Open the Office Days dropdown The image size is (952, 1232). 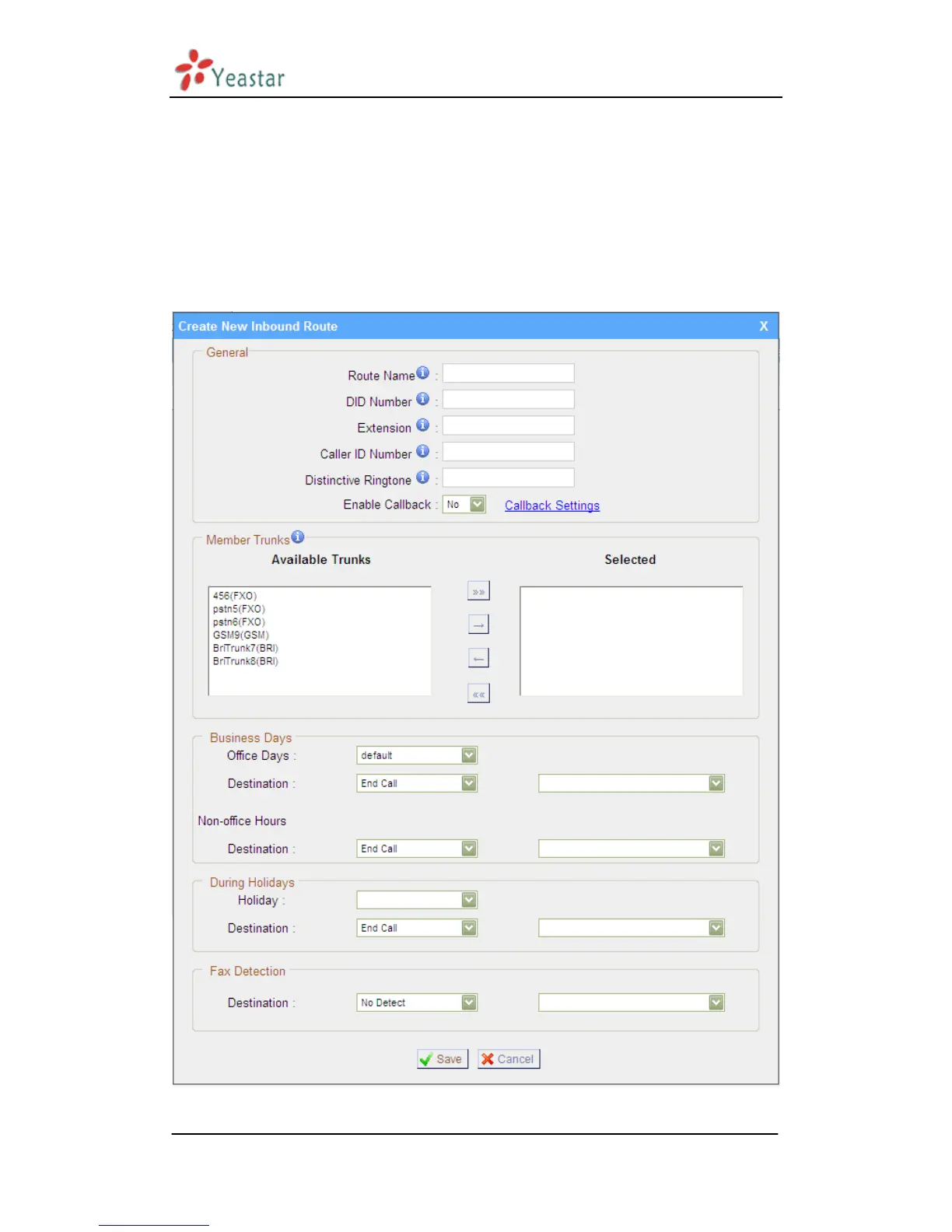pos(417,755)
